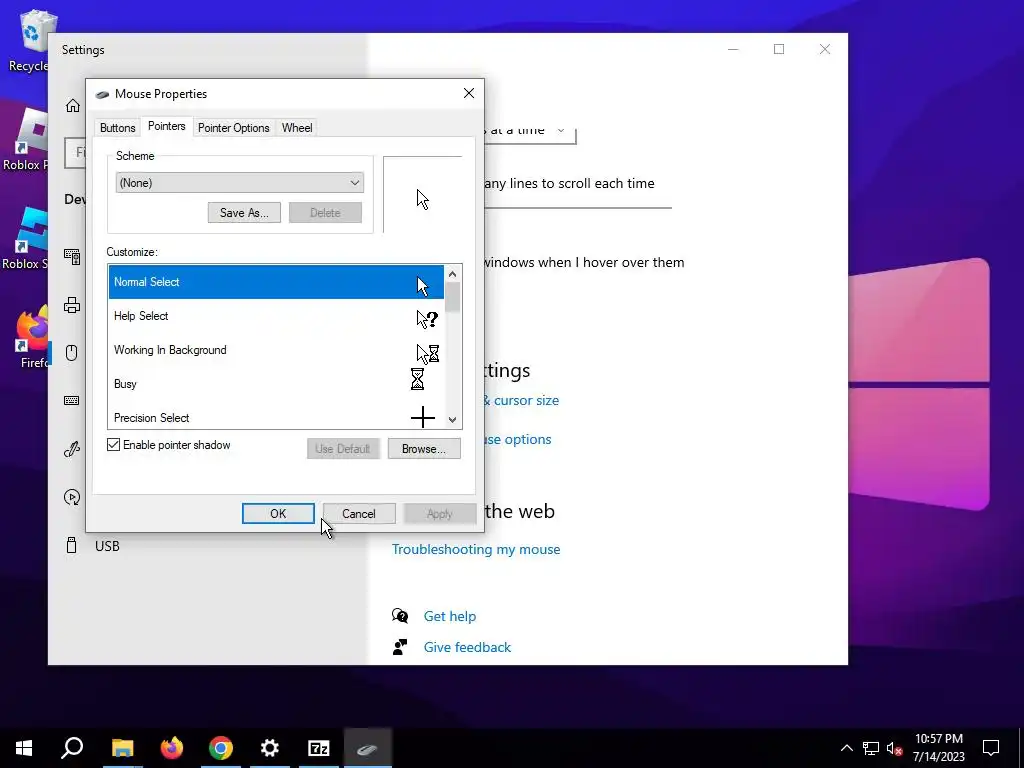This screenshot has height=768, width=1024.
Task: Click the Help Select question-mark cursor icon
Action: tap(427, 319)
